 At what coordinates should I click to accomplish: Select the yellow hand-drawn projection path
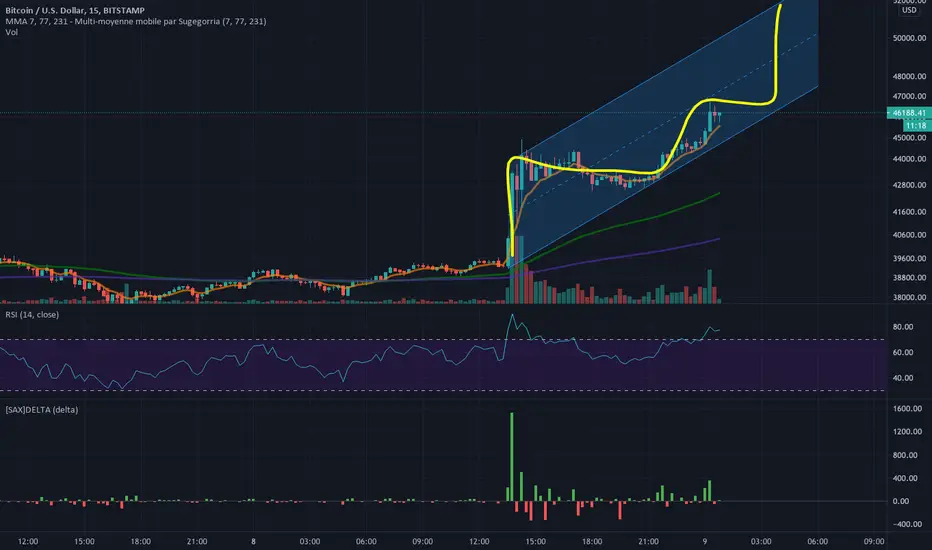pos(776,59)
